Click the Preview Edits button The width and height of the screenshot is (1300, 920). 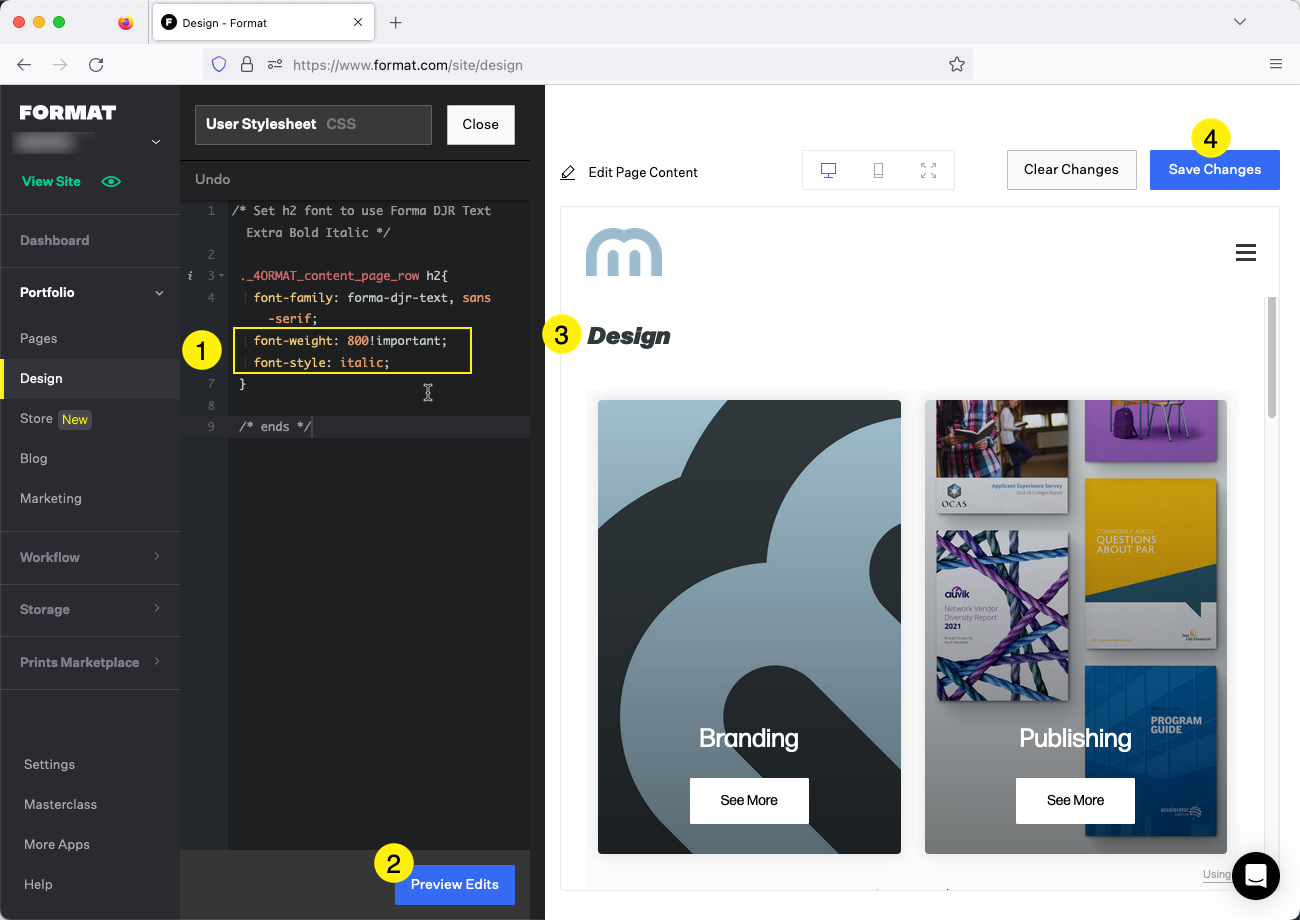pyautogui.click(x=455, y=885)
